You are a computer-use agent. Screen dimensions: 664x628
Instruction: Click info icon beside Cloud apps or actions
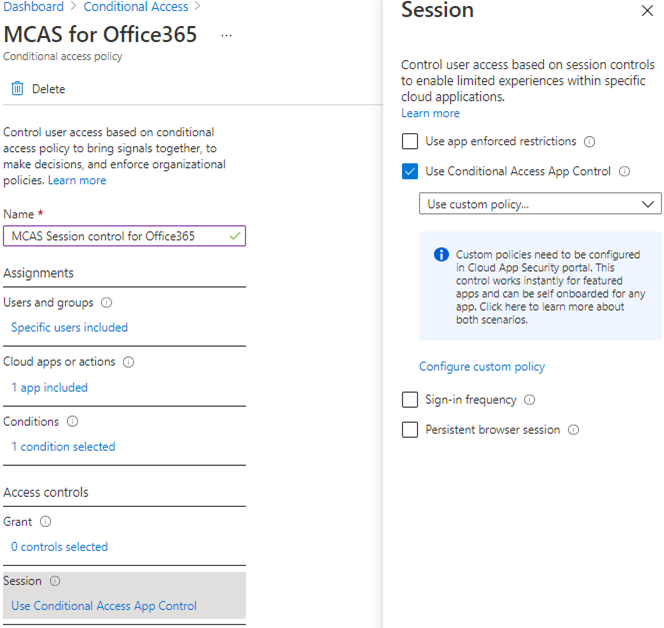(128, 362)
